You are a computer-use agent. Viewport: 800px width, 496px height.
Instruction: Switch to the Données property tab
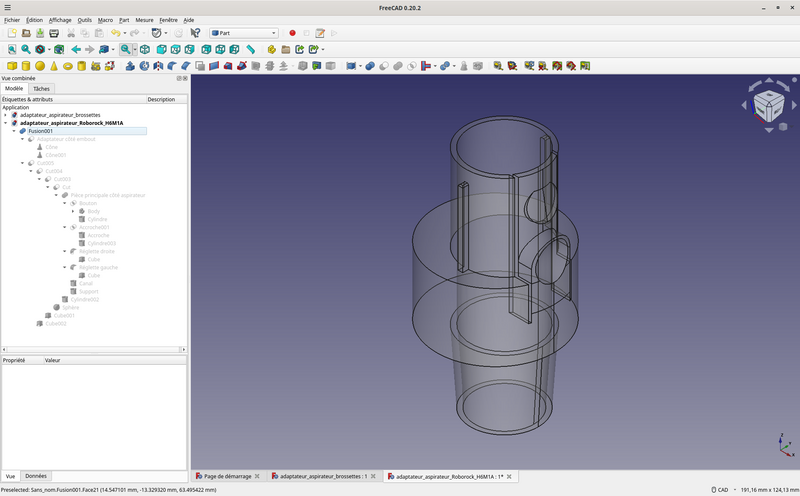click(x=35, y=476)
